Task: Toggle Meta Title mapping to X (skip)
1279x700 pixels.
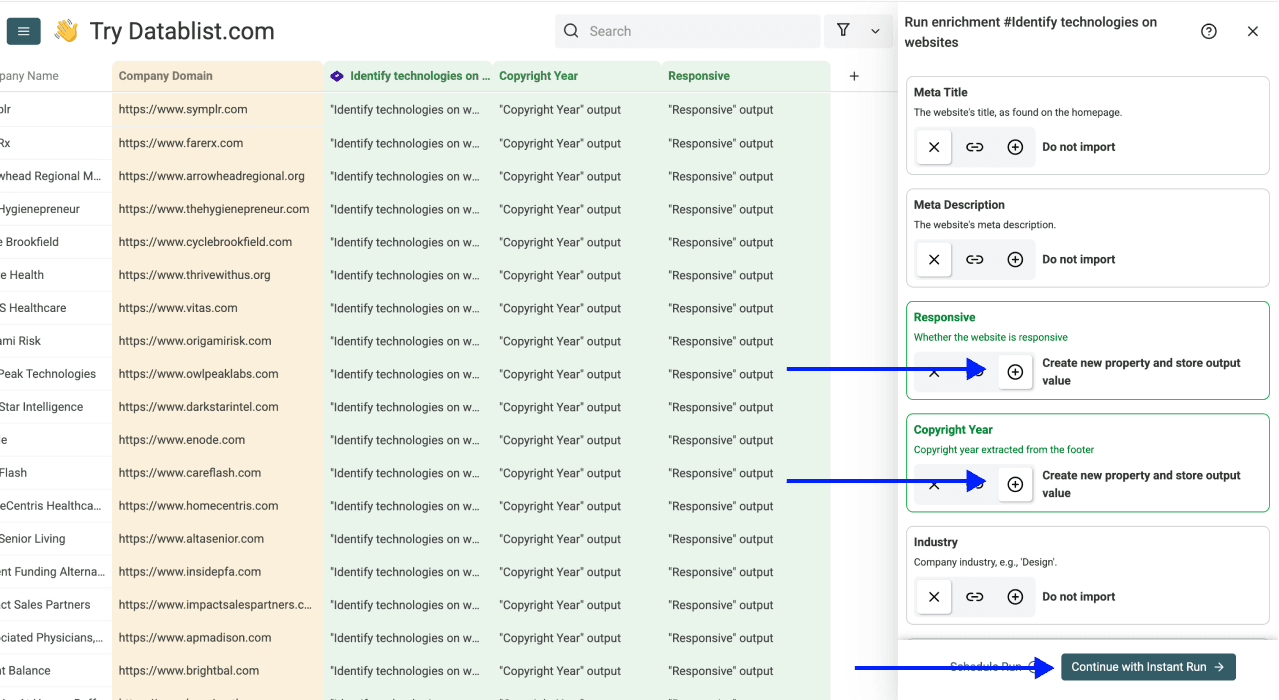Action: [x=933, y=147]
